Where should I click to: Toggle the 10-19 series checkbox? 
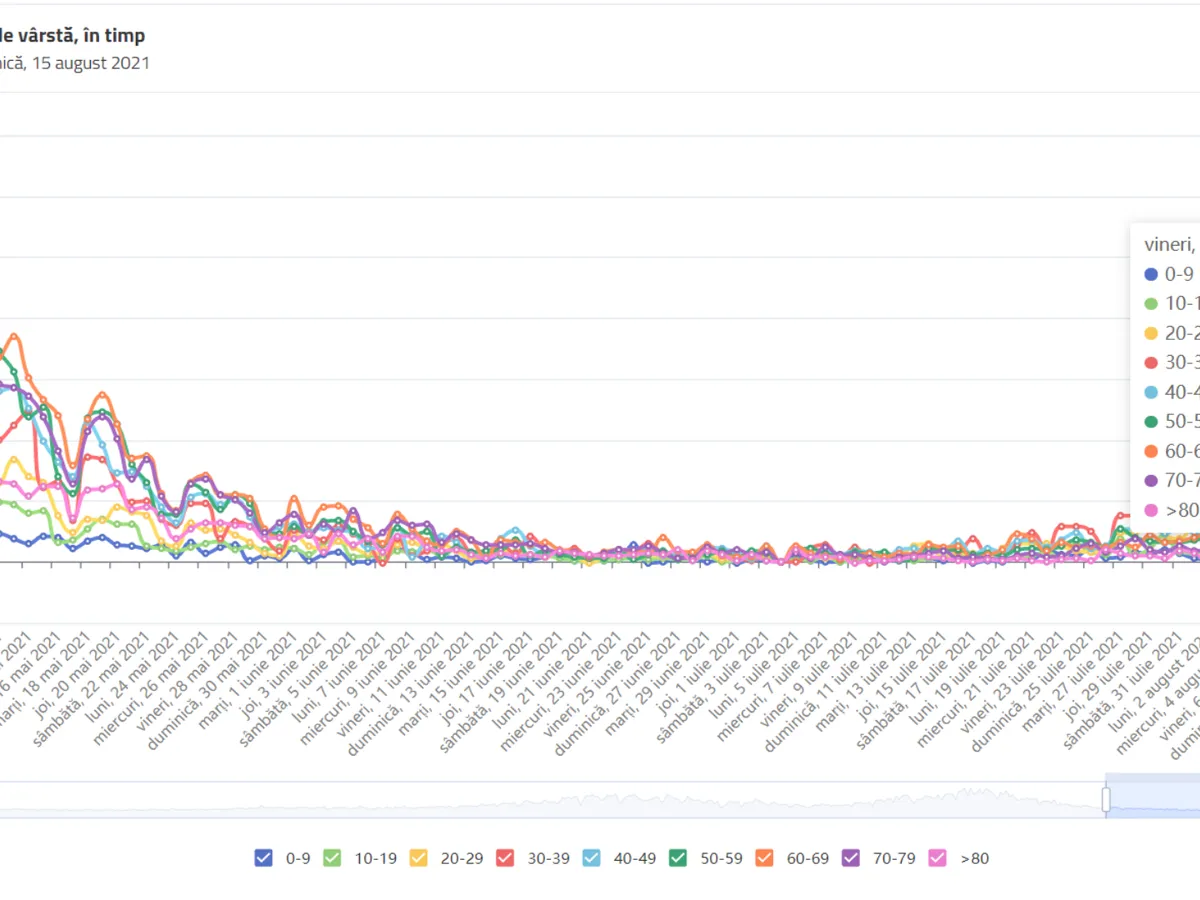332,857
